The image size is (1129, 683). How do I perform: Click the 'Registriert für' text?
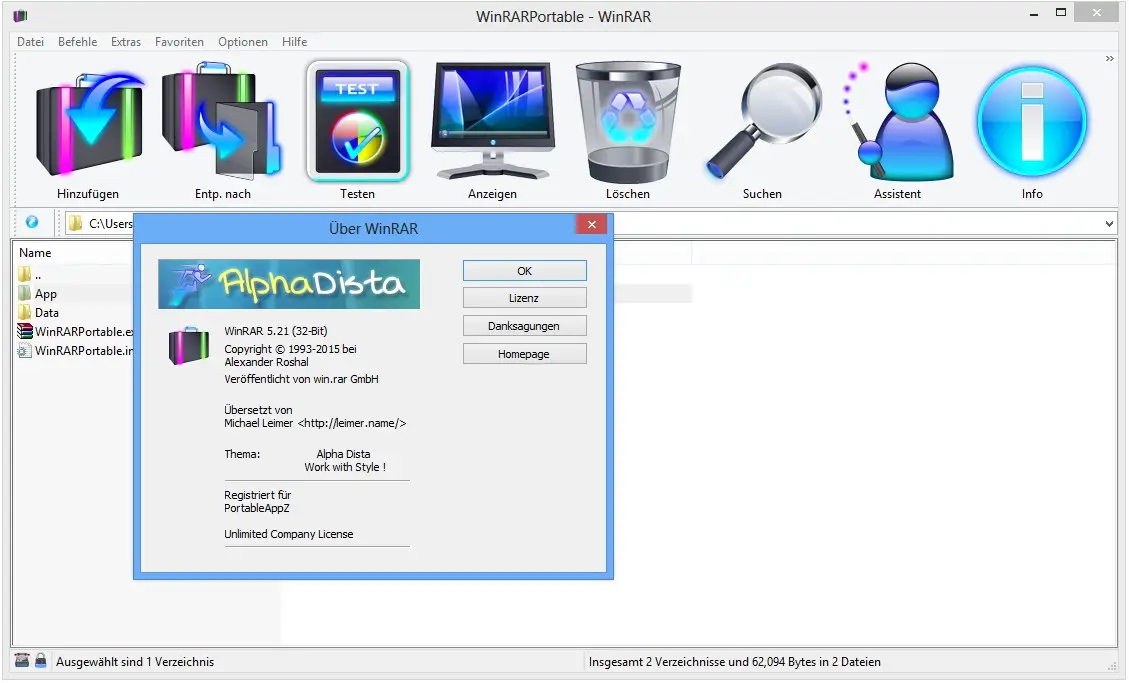tap(258, 495)
